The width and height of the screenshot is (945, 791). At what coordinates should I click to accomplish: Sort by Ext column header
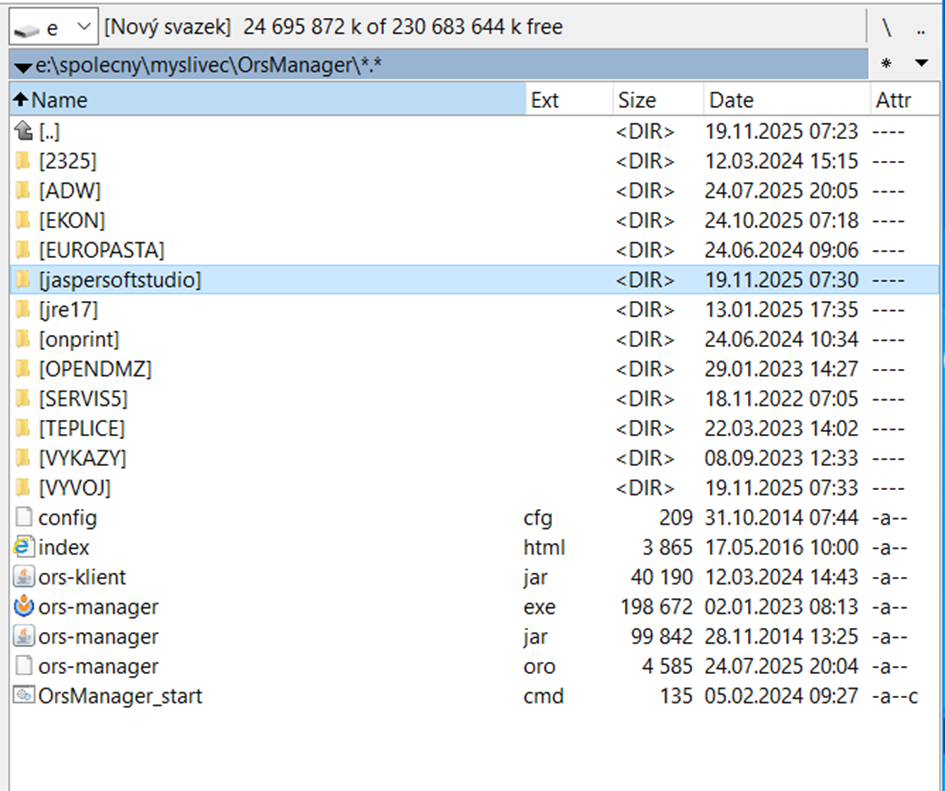(545, 100)
